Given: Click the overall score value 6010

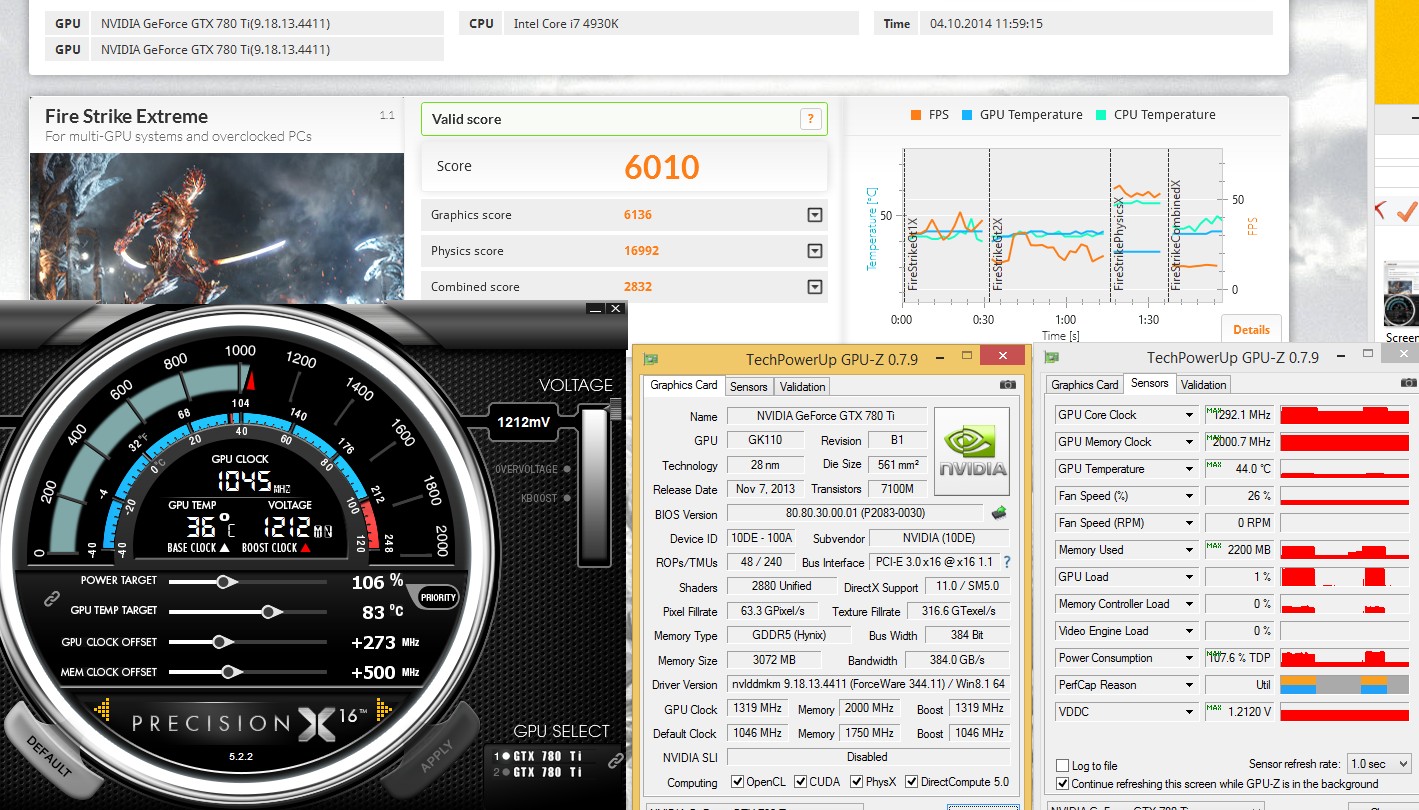Looking at the screenshot, I should (662, 167).
